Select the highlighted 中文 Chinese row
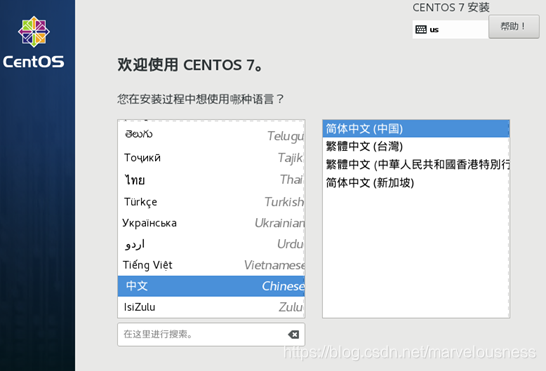Image resolution: width=546 pixels, height=371 pixels. coord(211,286)
